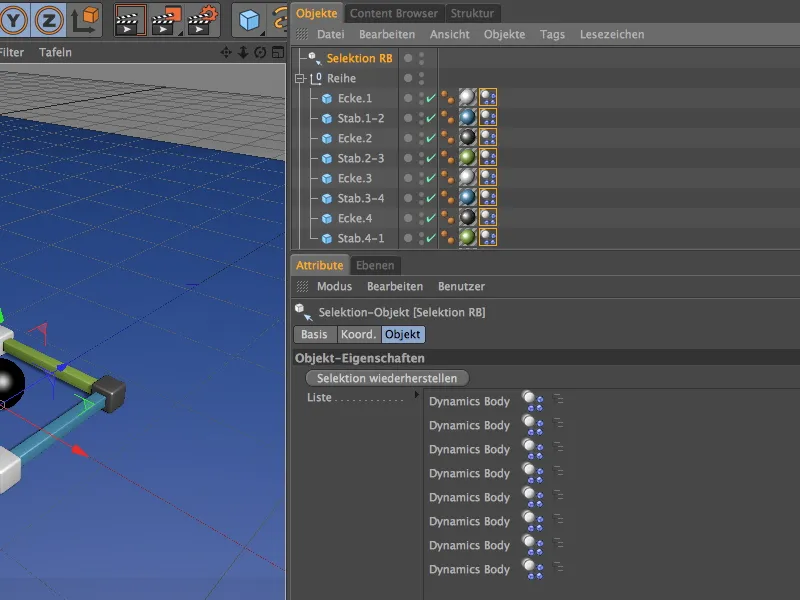Screen dimensions: 800x600
Task: Select Selektion RB object in tree
Action: (x=359, y=58)
